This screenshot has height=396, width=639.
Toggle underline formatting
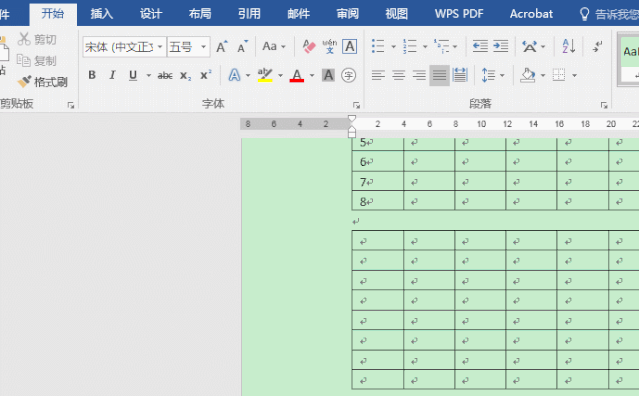point(133,75)
